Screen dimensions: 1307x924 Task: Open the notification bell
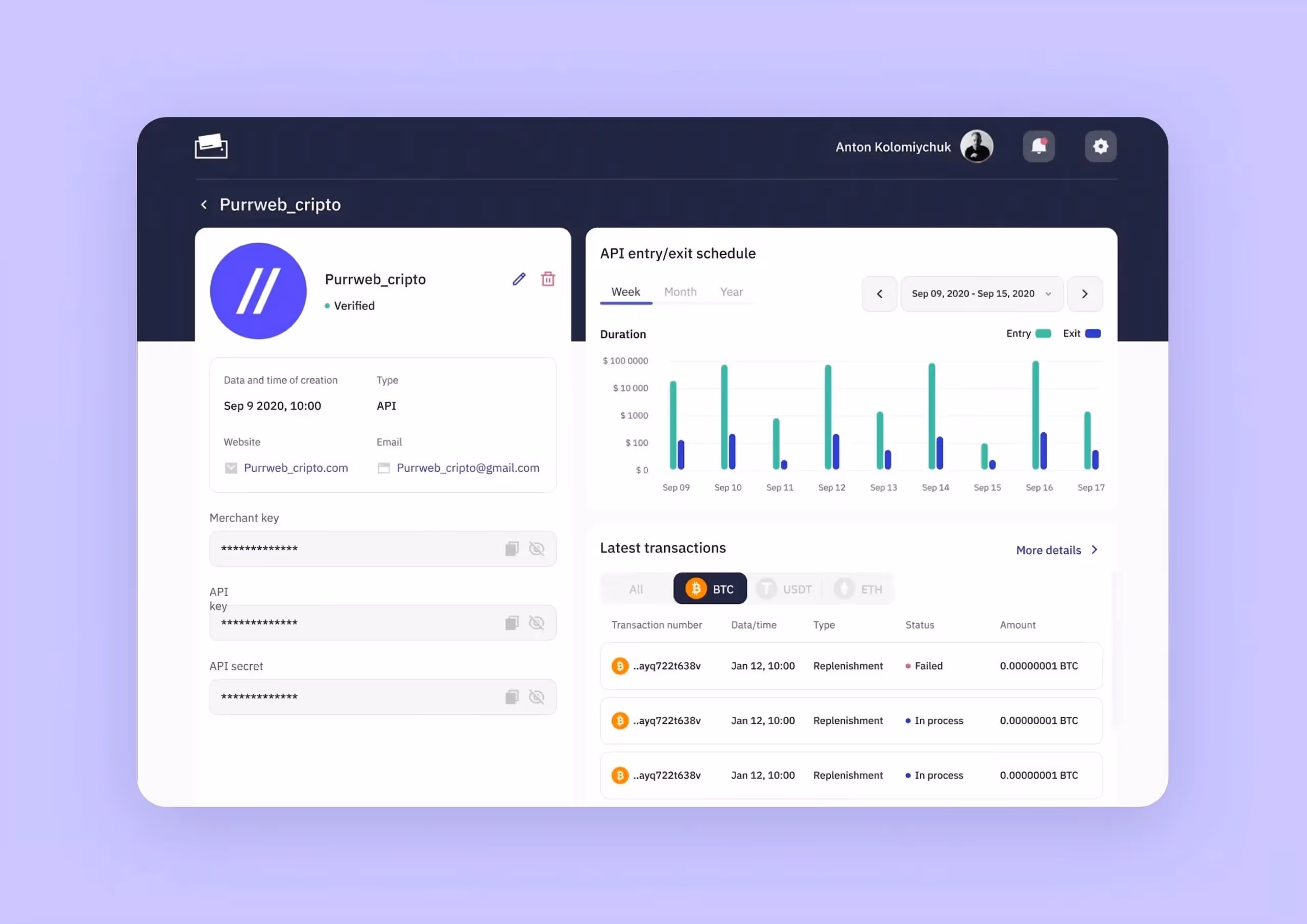coord(1038,147)
